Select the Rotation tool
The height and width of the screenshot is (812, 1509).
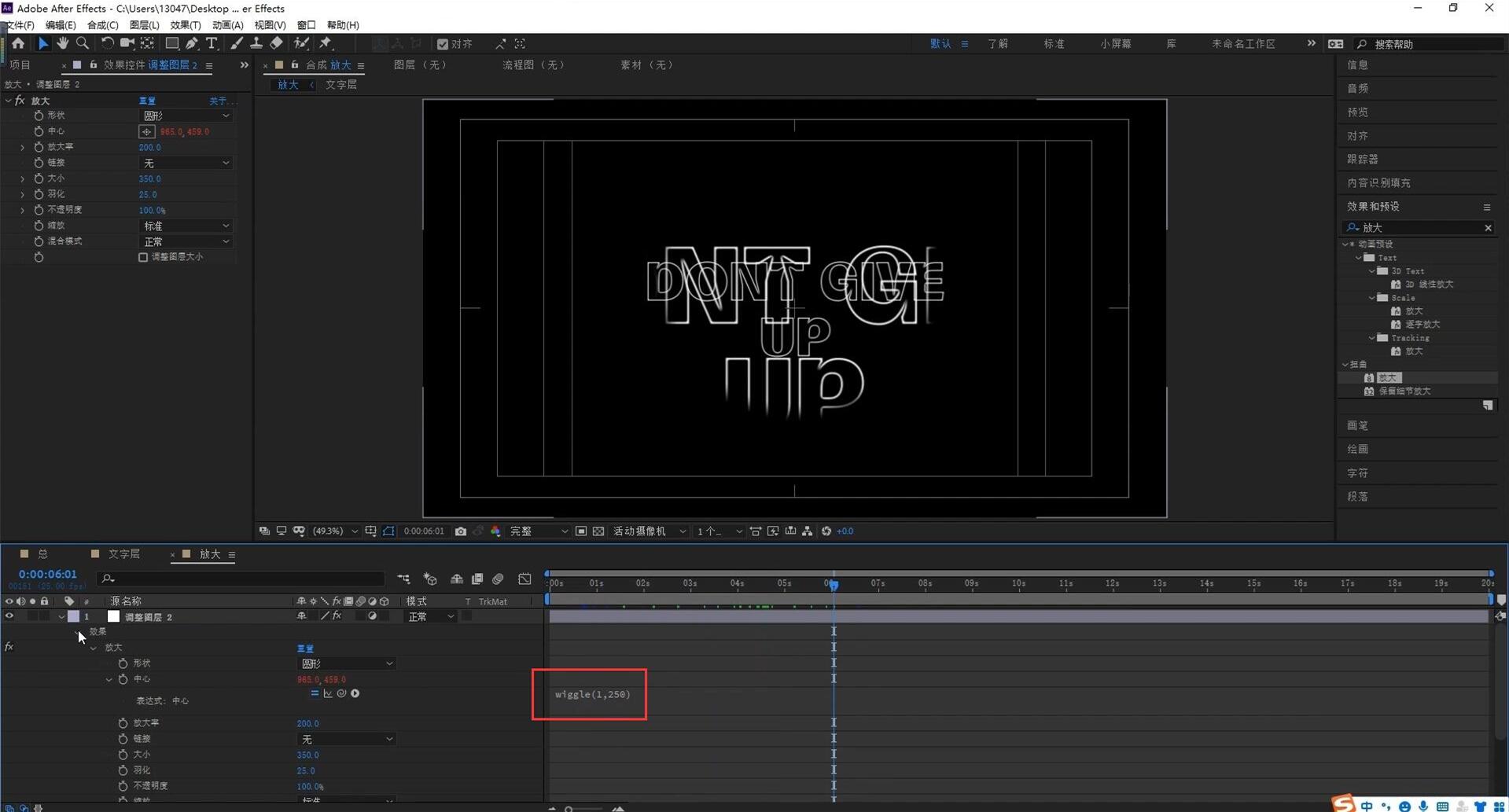[x=107, y=44]
